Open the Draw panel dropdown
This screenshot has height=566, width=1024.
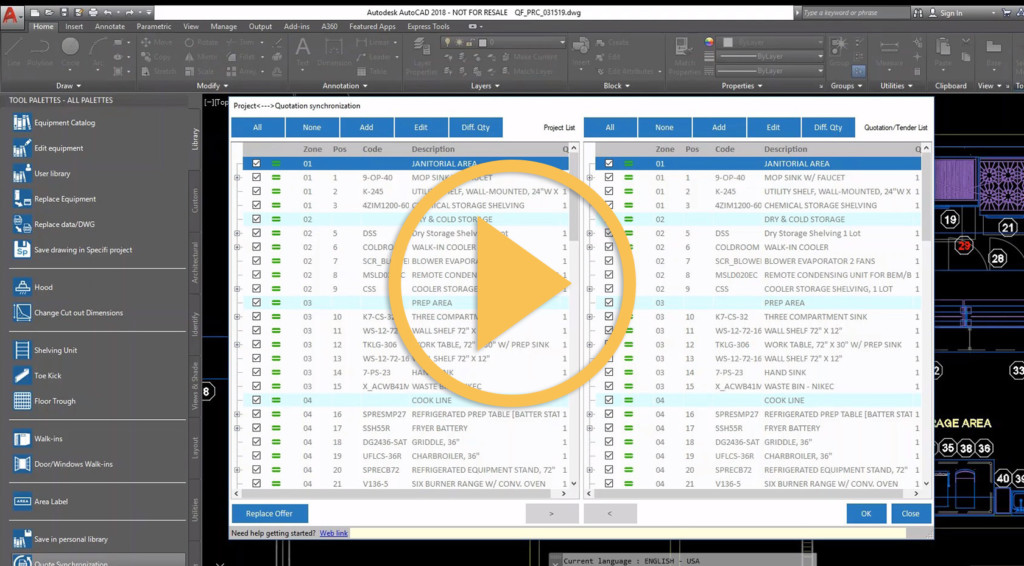[x=69, y=86]
